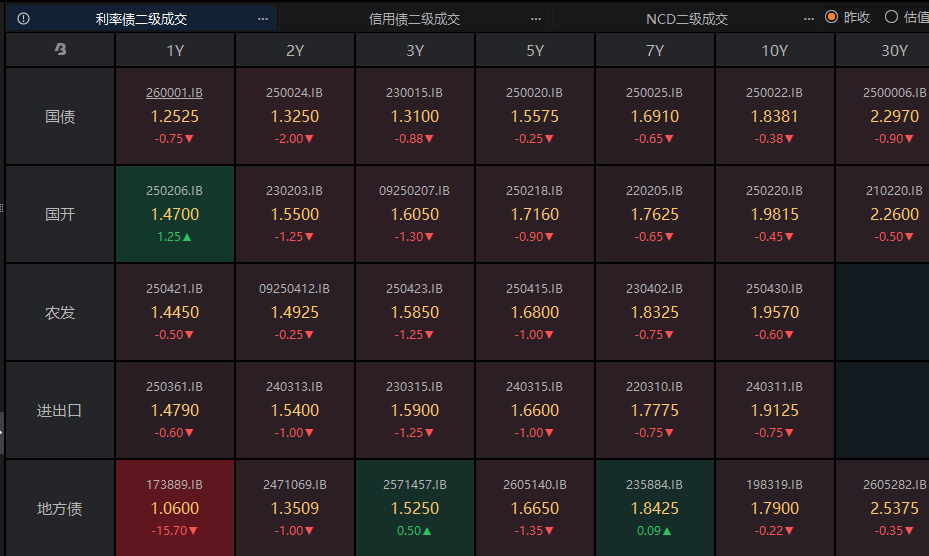Select the 利率债二级成交 tab
The width and height of the screenshot is (929, 556).
pos(141,18)
